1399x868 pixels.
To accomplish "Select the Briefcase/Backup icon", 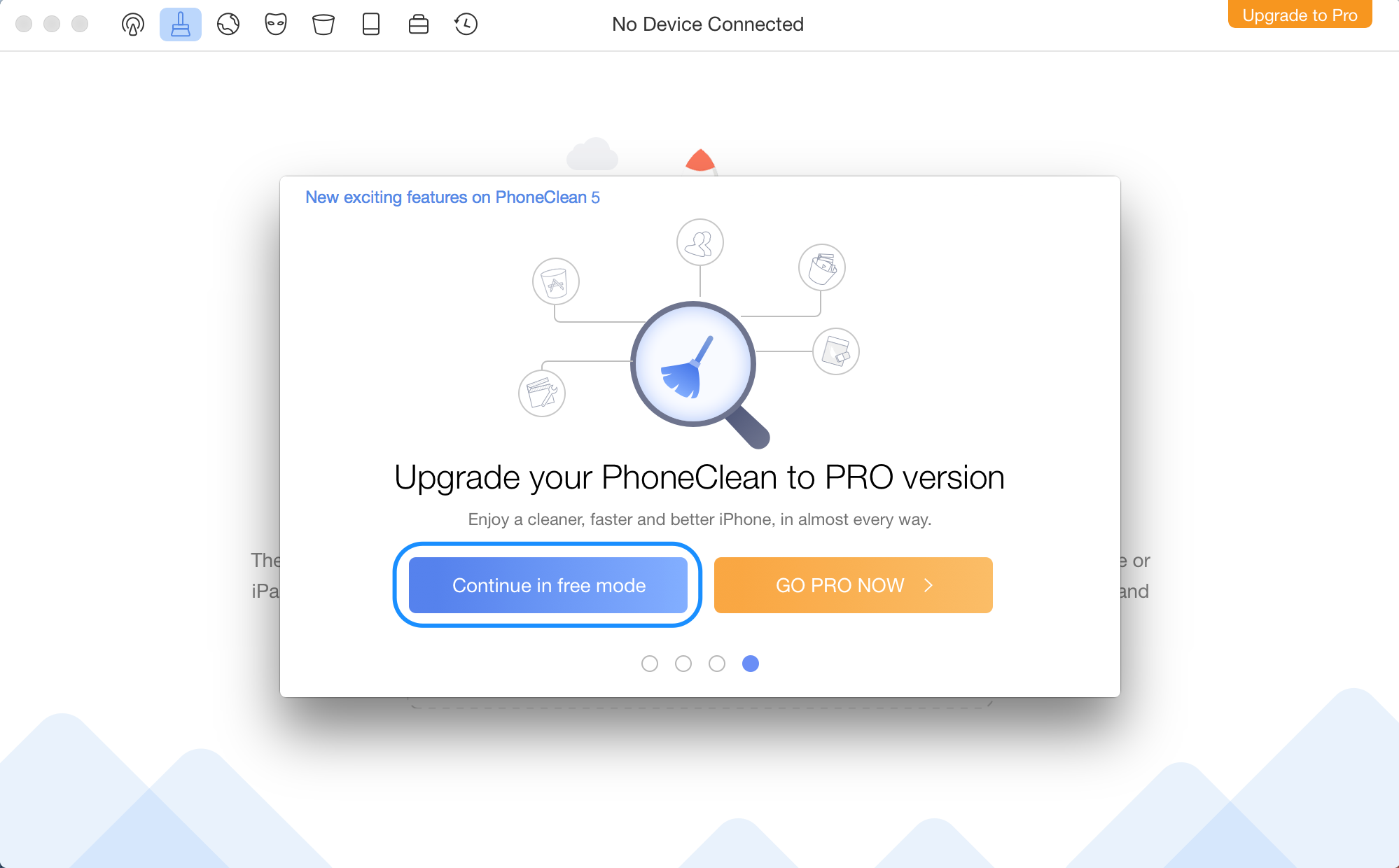I will [x=418, y=23].
